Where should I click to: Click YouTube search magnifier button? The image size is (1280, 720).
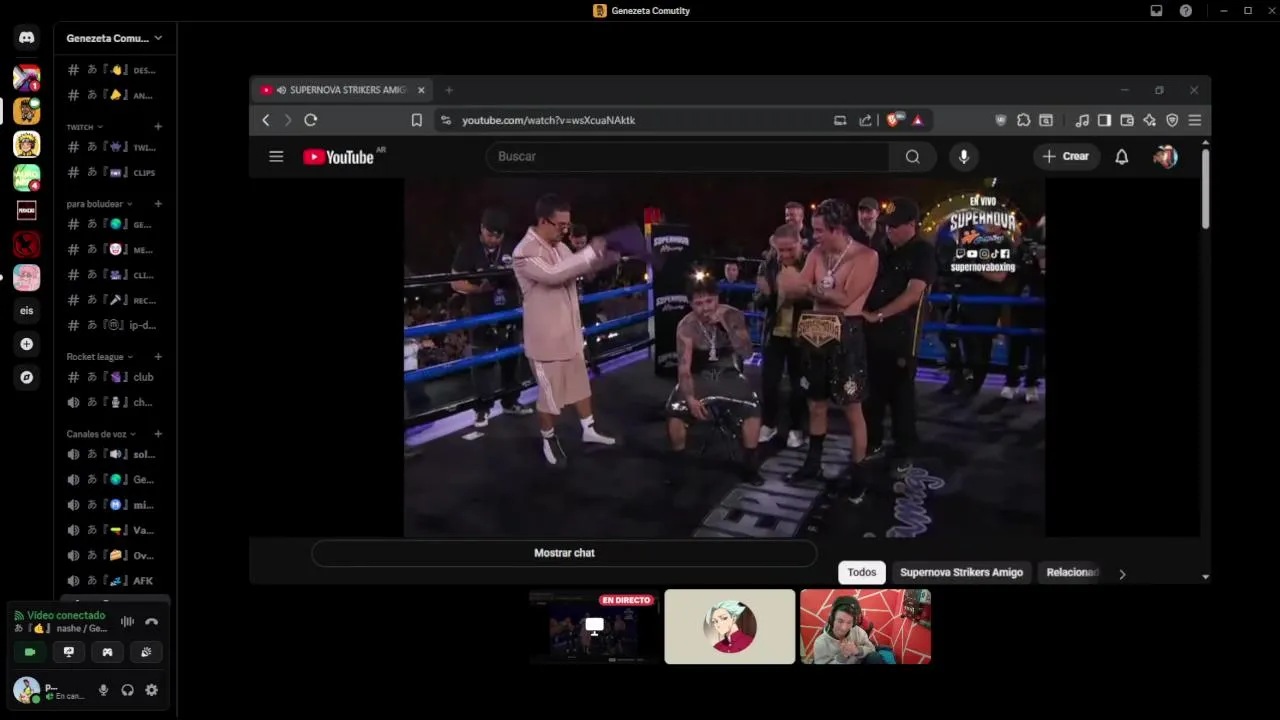[912, 156]
